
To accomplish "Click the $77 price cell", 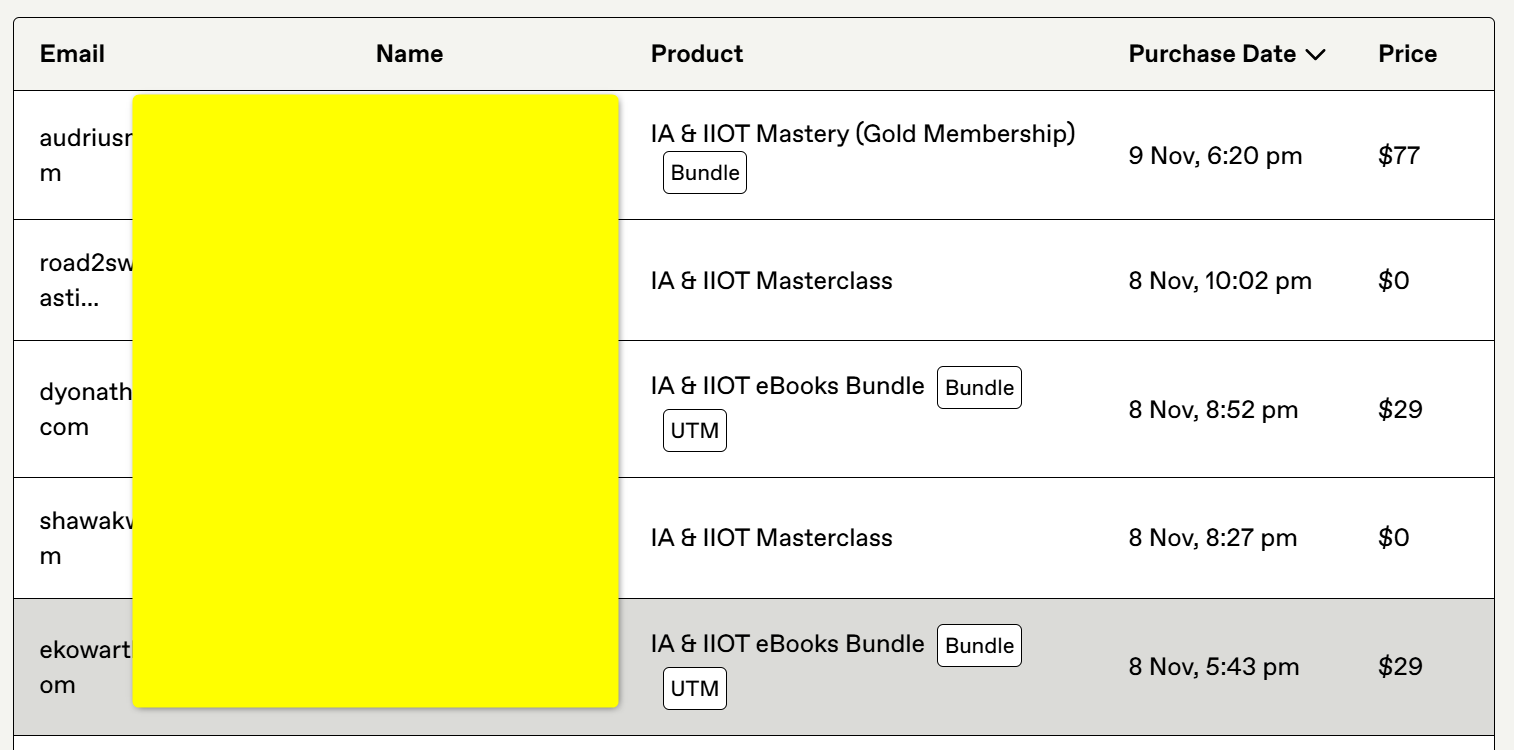I will (x=1398, y=156).
